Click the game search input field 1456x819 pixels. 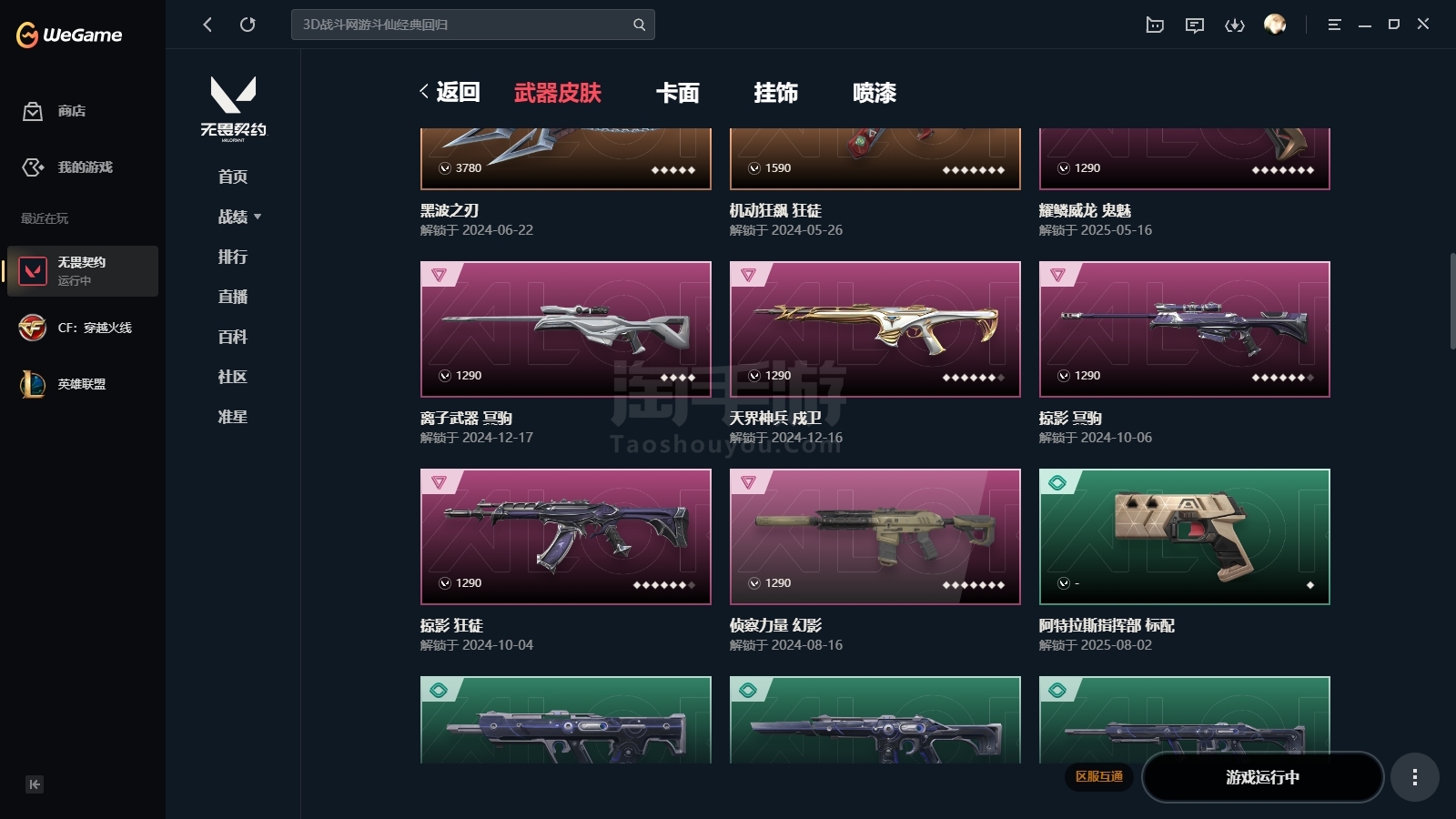point(462,25)
